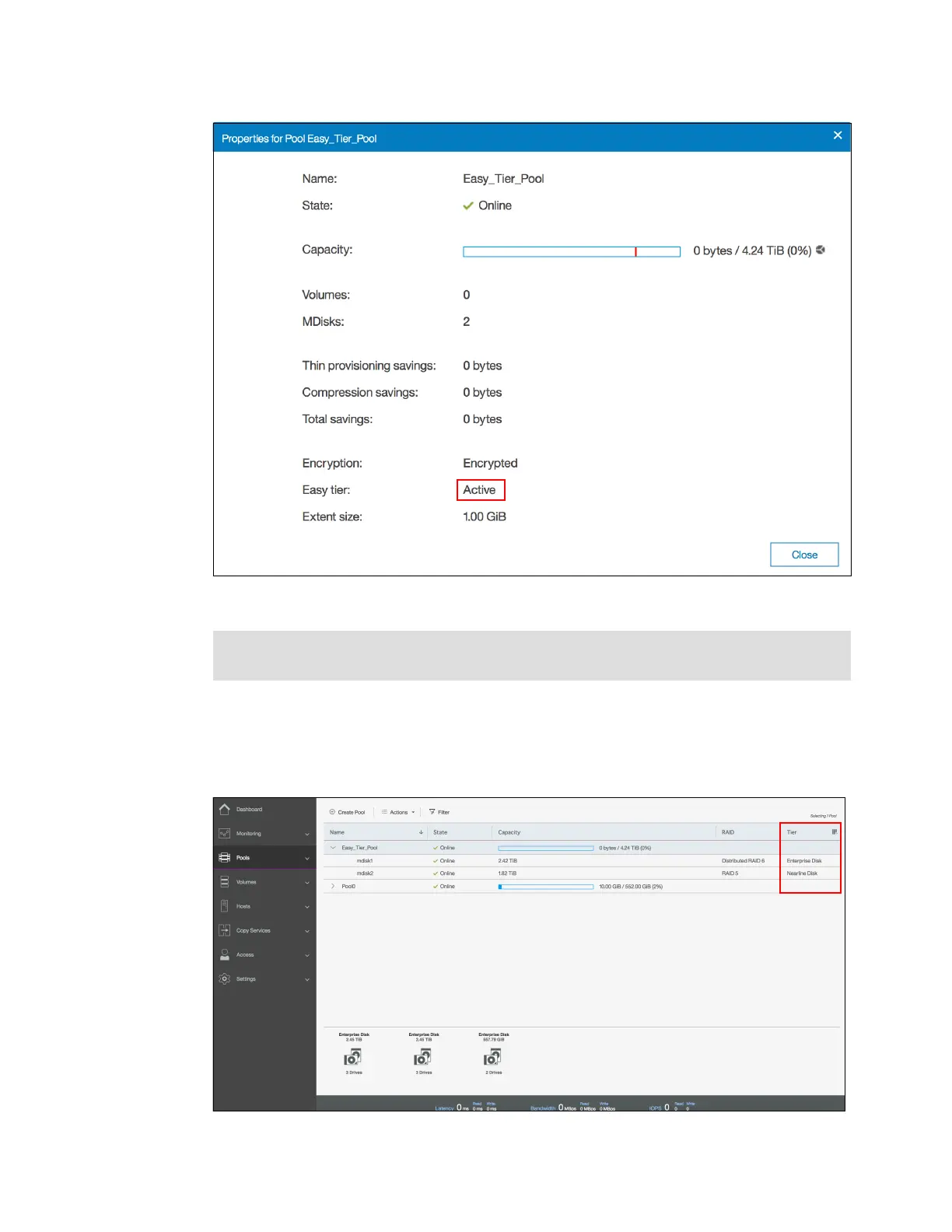Click the Nearline Disk tier cell
The image size is (952, 1232).
[x=802, y=873]
